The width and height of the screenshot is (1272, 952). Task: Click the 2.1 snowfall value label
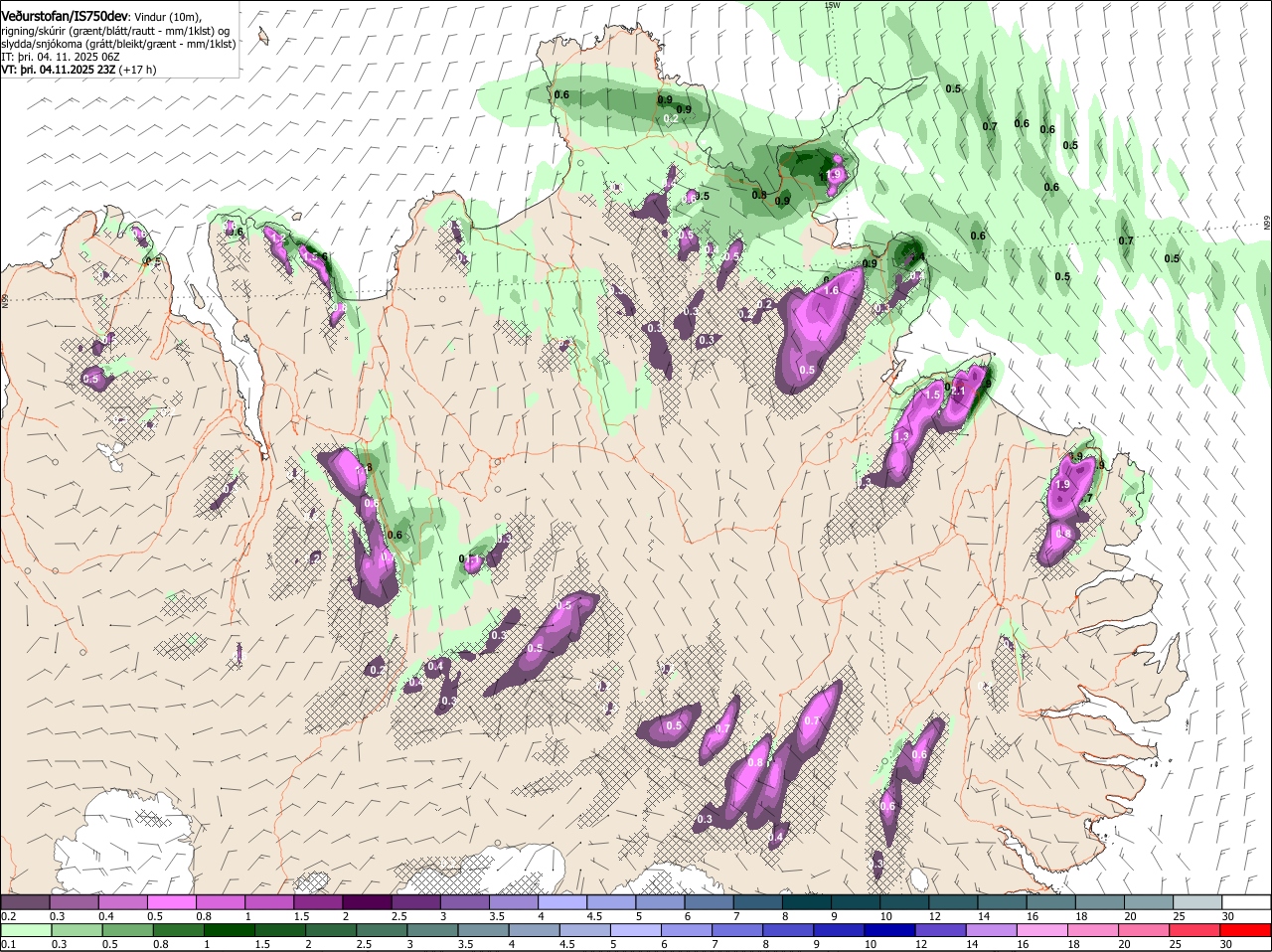[x=959, y=392]
